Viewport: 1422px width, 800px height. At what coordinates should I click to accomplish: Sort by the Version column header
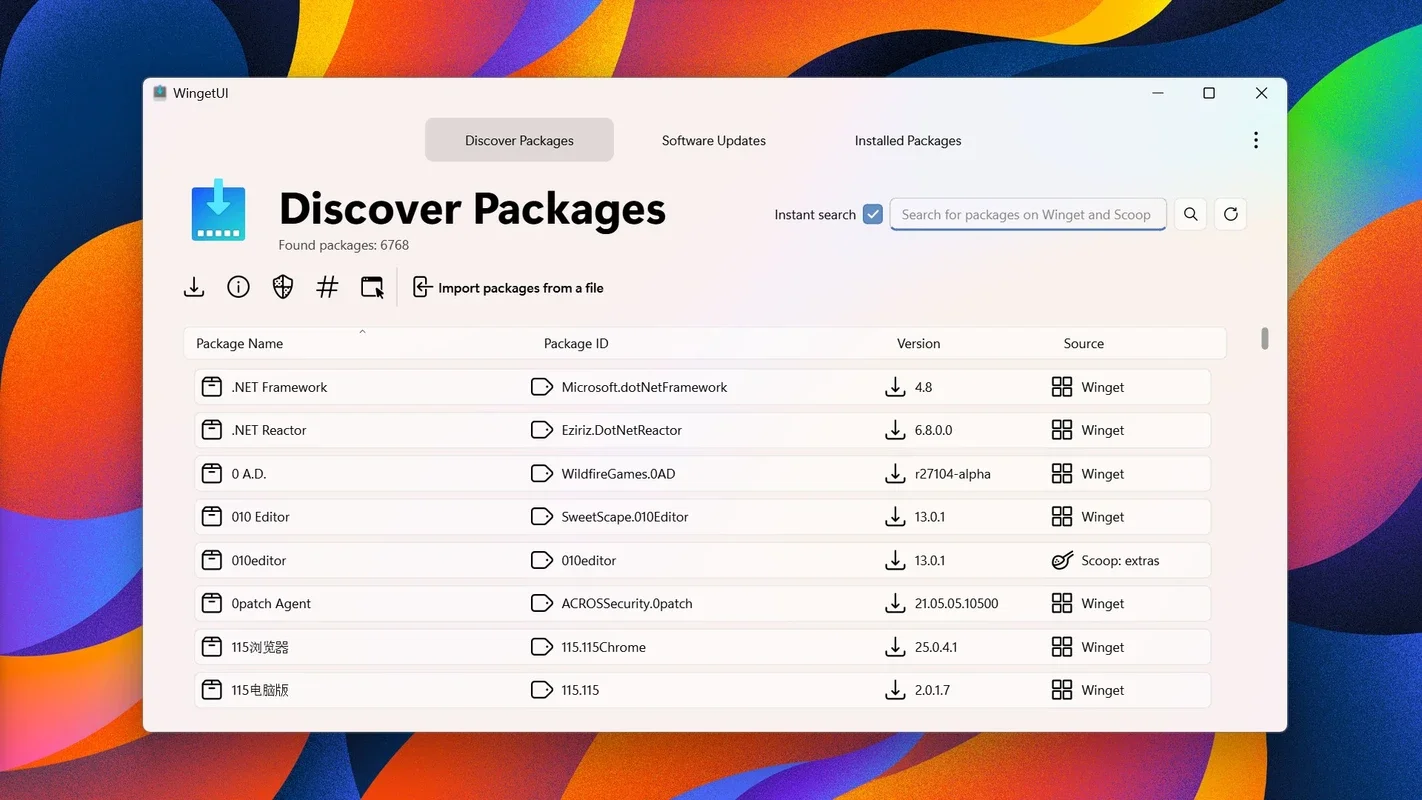pos(918,343)
